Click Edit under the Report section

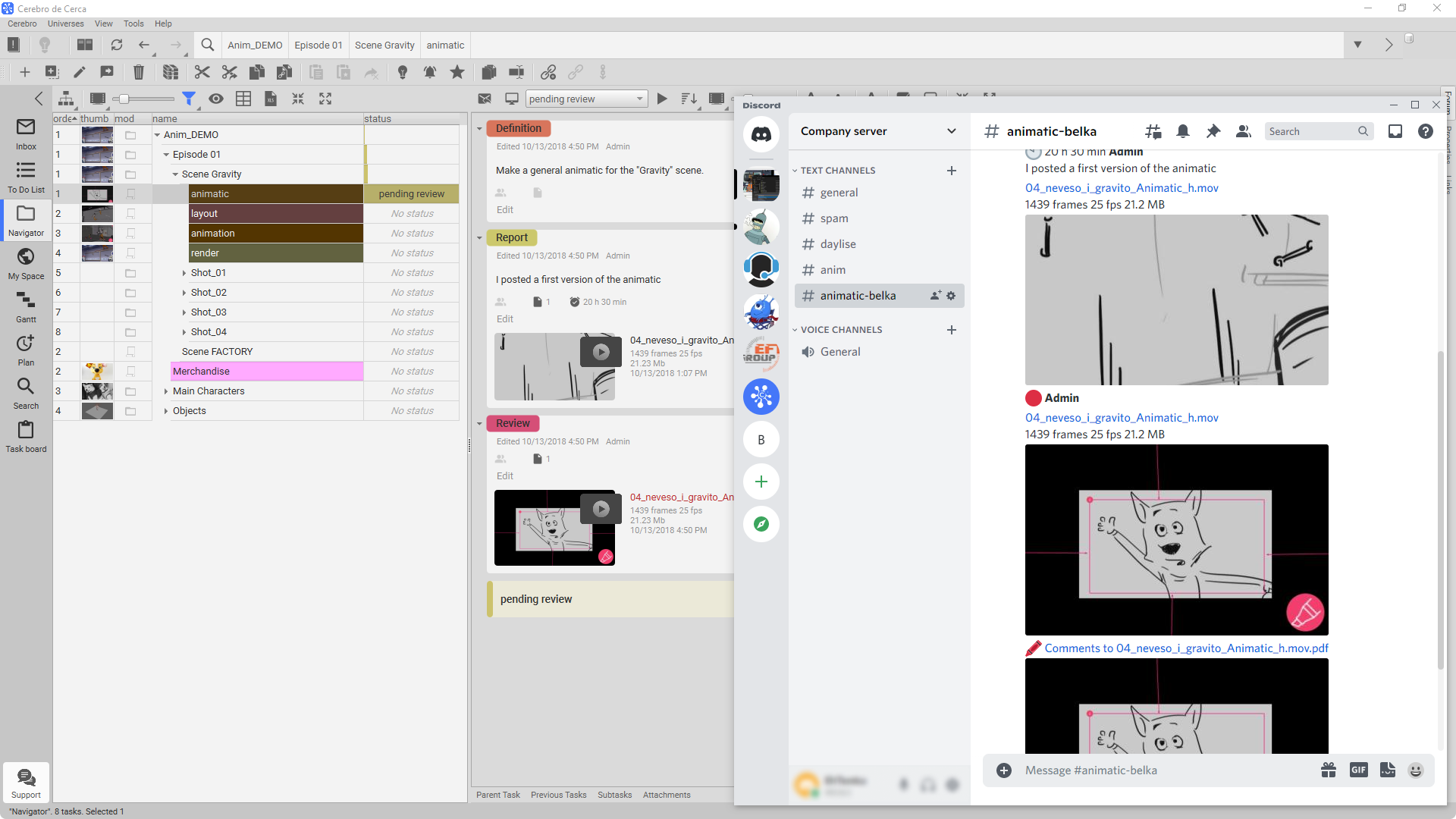pyautogui.click(x=505, y=319)
